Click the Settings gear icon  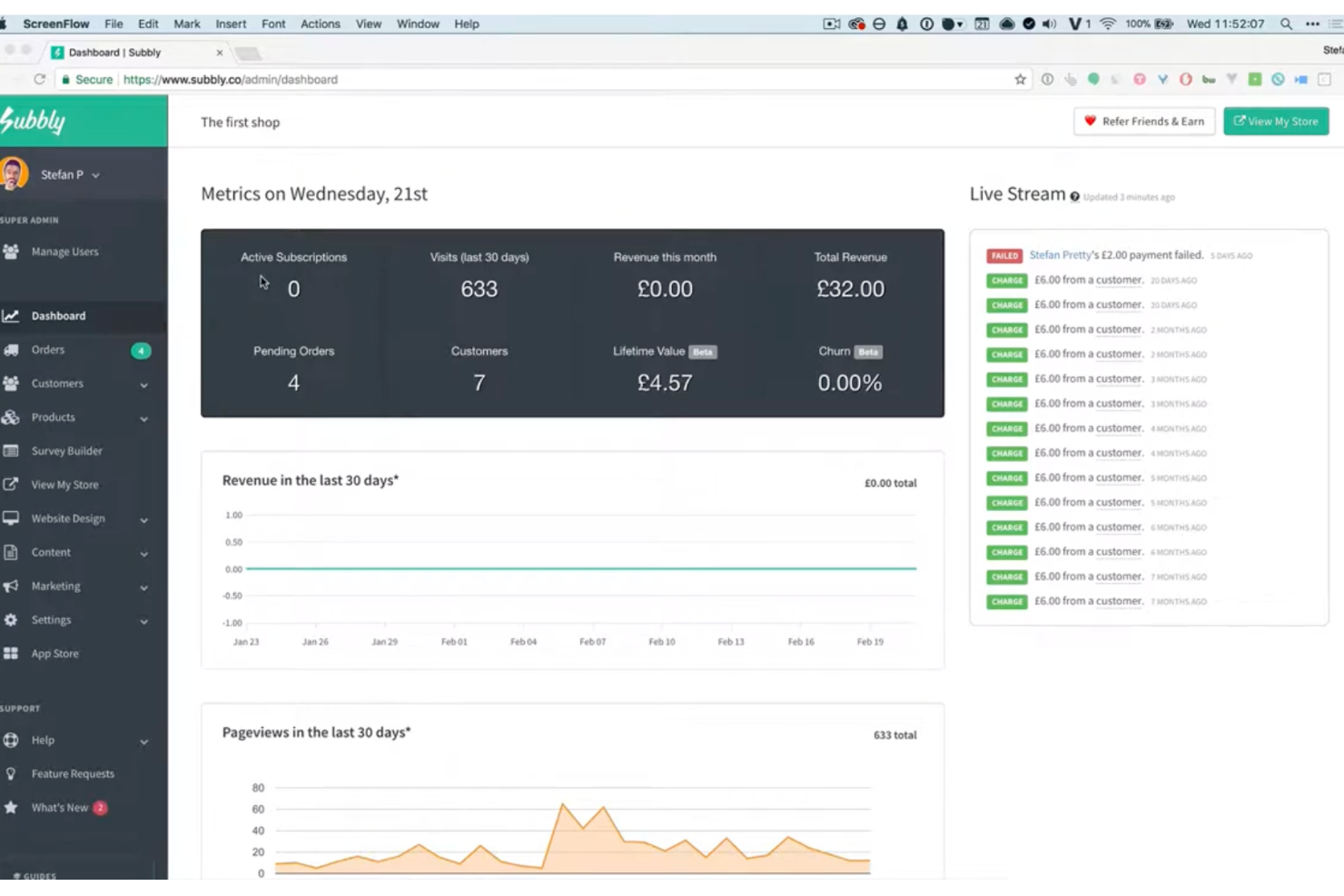pyautogui.click(x=11, y=620)
